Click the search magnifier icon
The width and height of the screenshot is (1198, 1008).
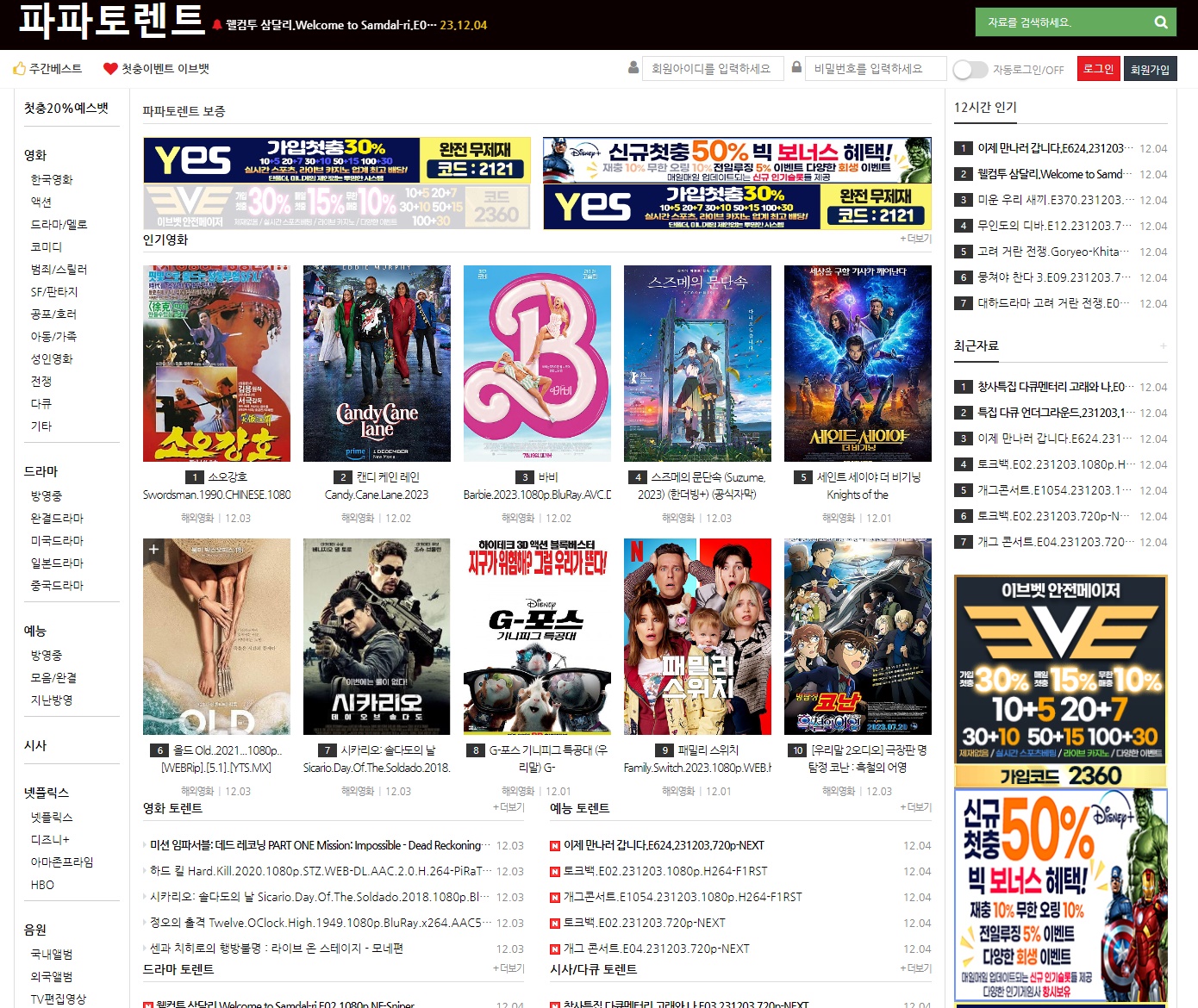pos(1161,22)
